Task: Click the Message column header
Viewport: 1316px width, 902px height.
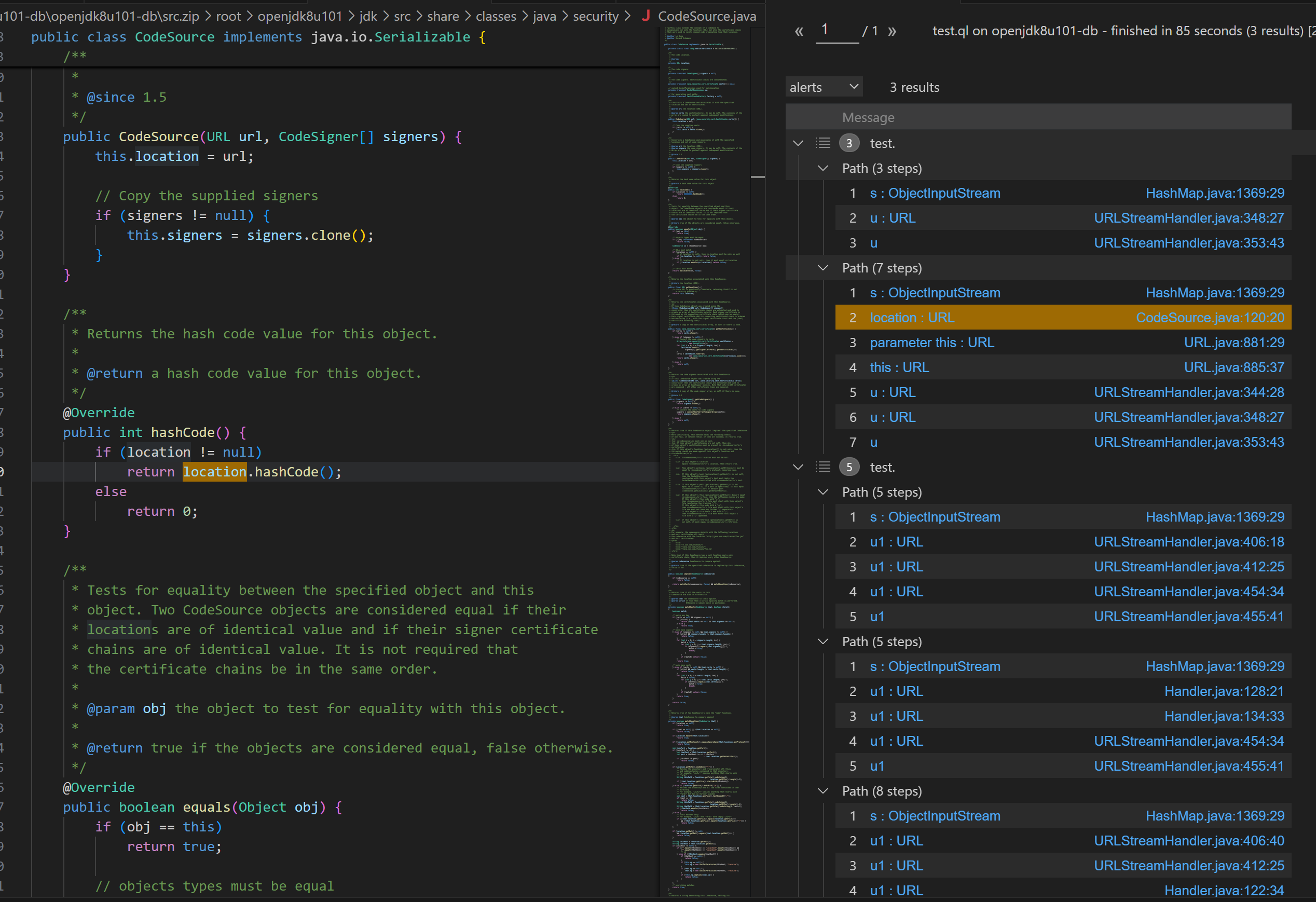Action: tap(868, 117)
